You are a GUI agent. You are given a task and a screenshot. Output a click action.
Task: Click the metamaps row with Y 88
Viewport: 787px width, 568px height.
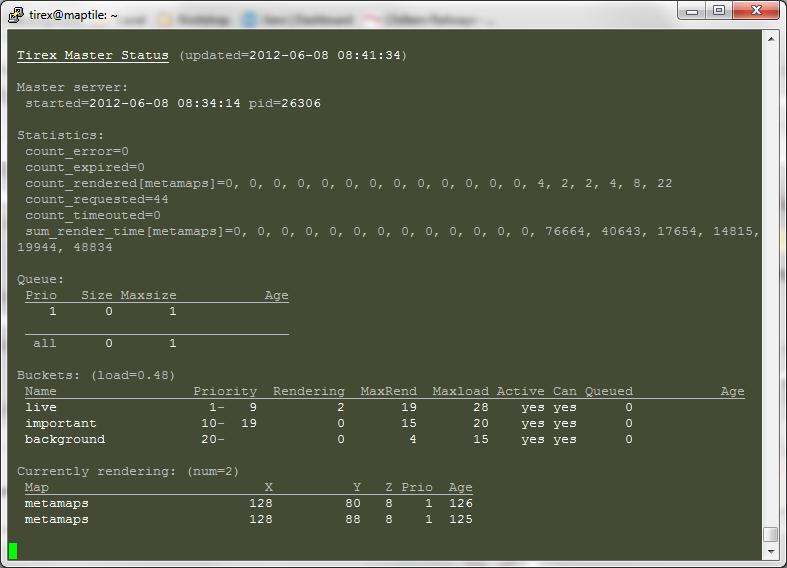point(248,519)
